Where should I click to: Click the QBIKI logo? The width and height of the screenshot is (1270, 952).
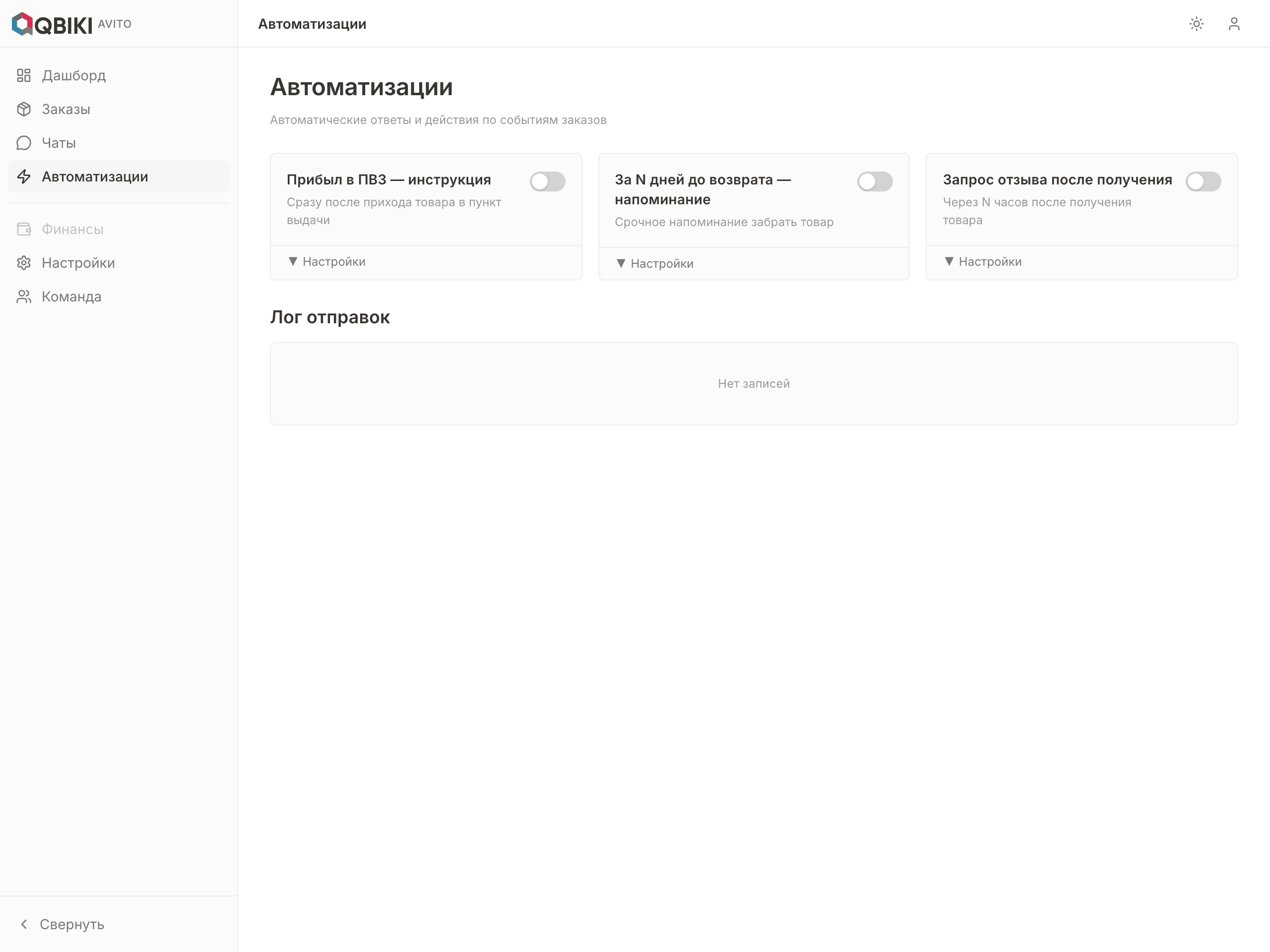[52, 24]
